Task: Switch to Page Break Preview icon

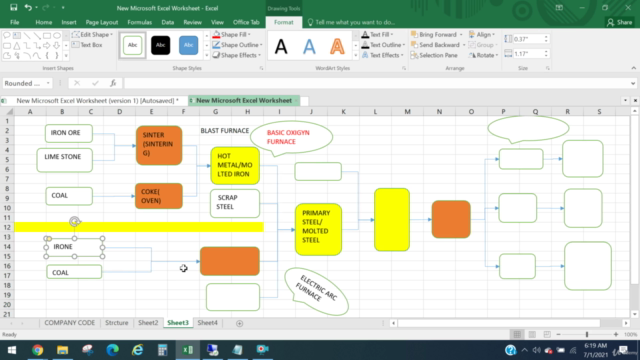Action: 547,335
